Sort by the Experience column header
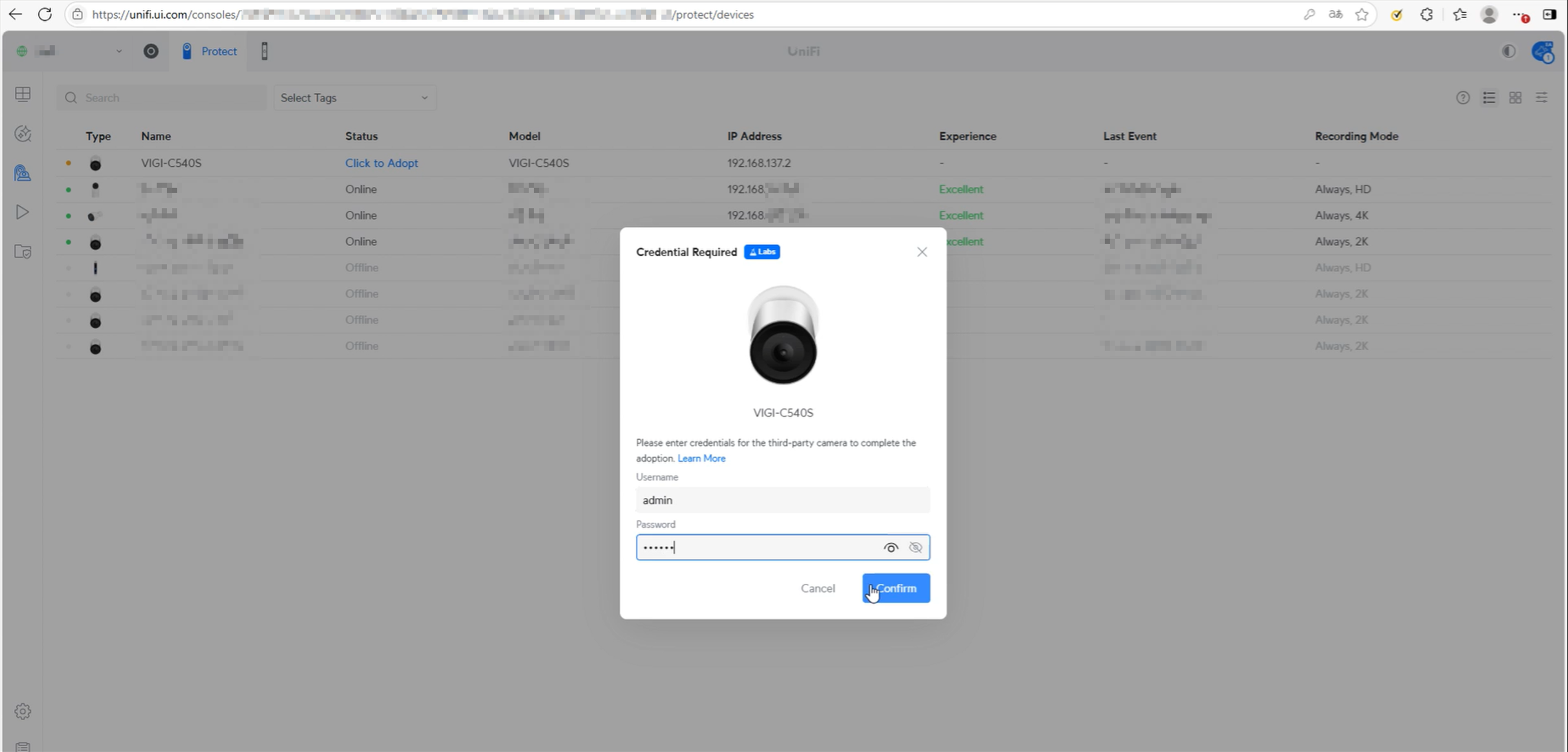Image resolution: width=1568 pixels, height=752 pixels. coord(967,136)
